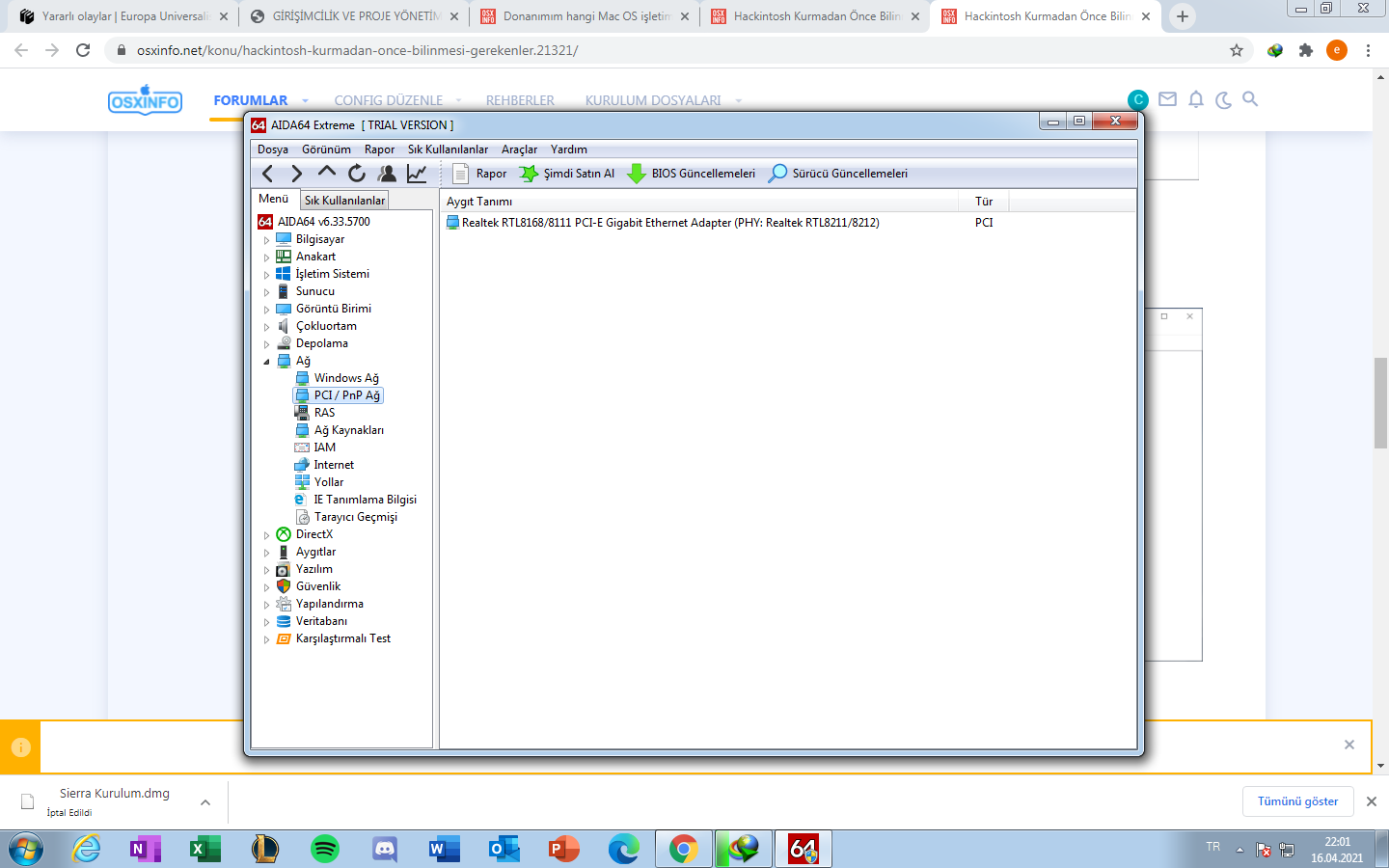Open the Araçlar menu
The width and height of the screenshot is (1389, 868).
click(x=519, y=149)
